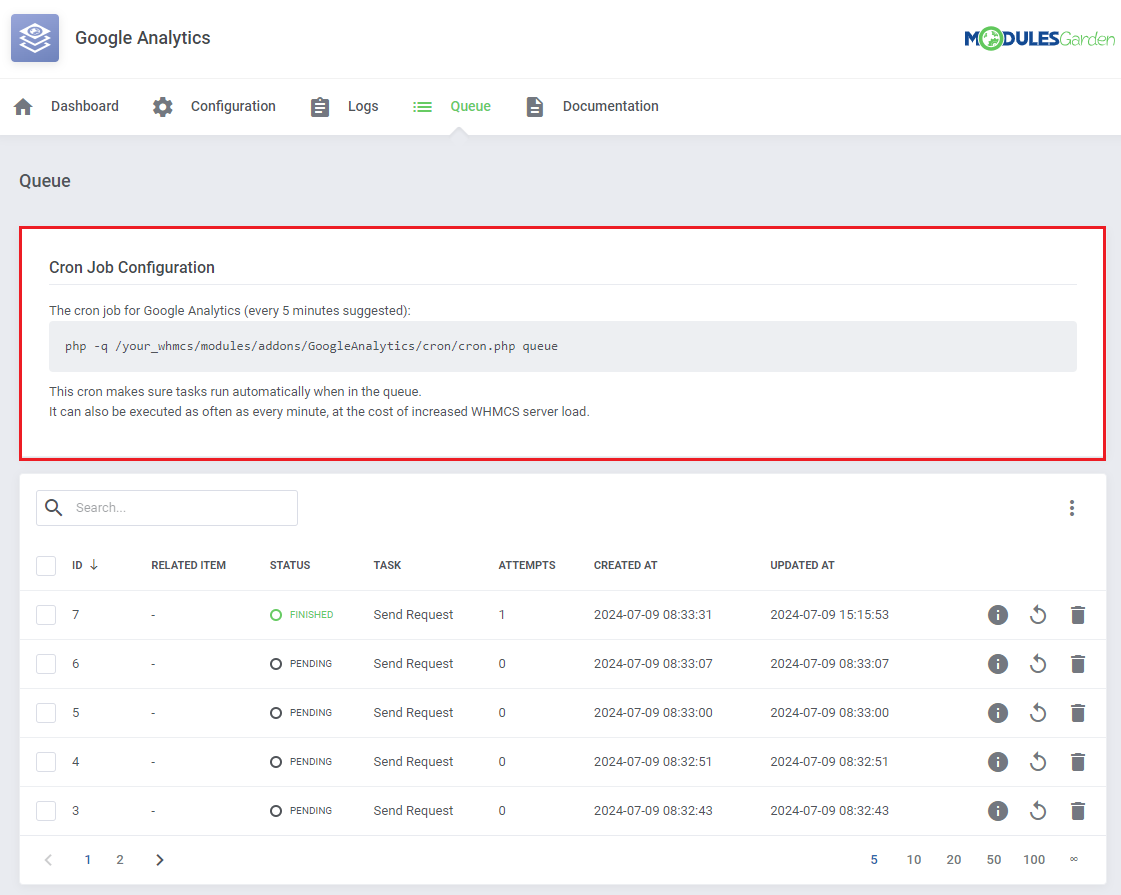View information on task ID 4
The width and height of the screenshot is (1121, 895).
pyautogui.click(x=998, y=762)
